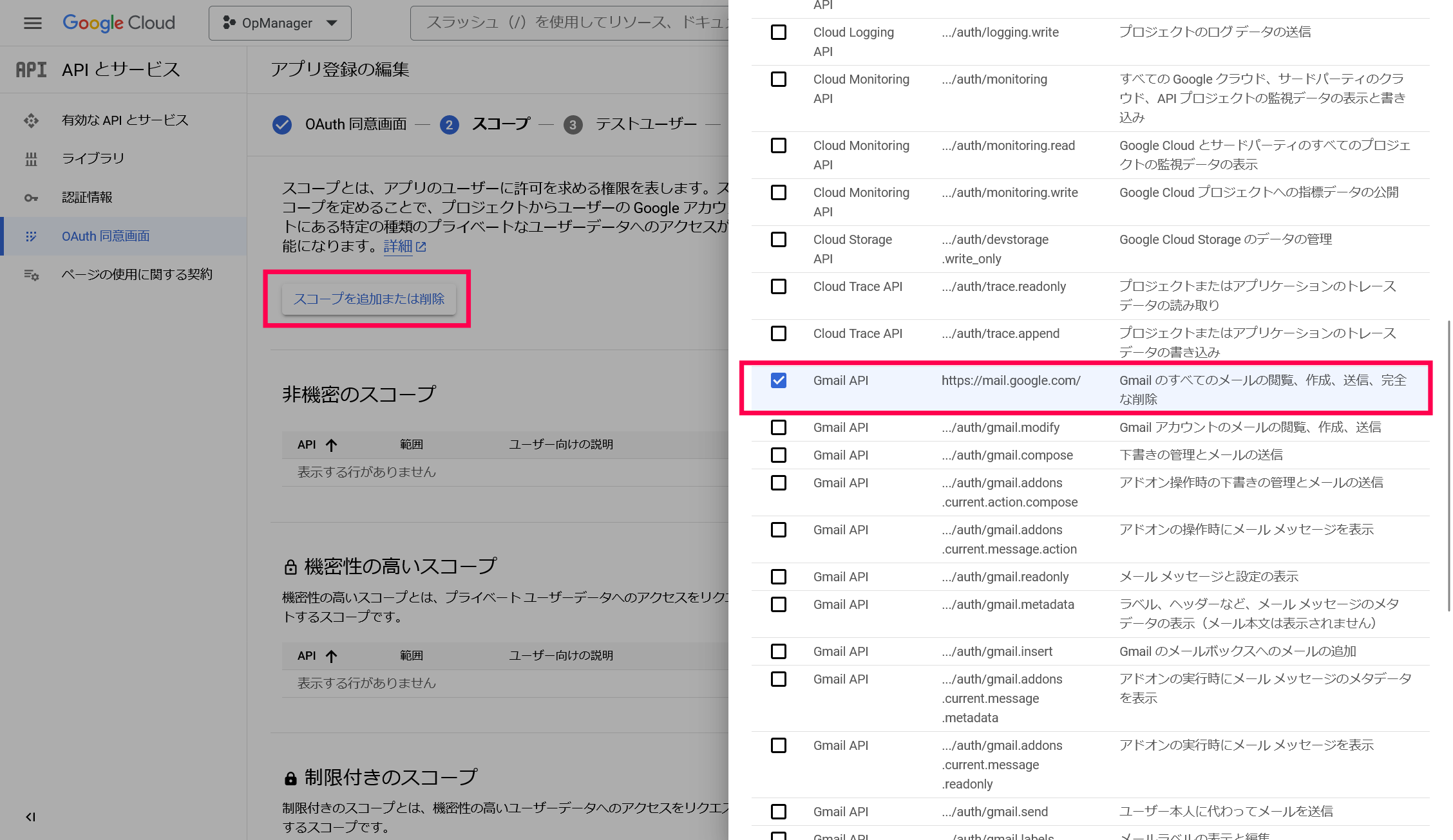
Task: Open ライブラリ from the sidebar
Action: click(x=93, y=158)
